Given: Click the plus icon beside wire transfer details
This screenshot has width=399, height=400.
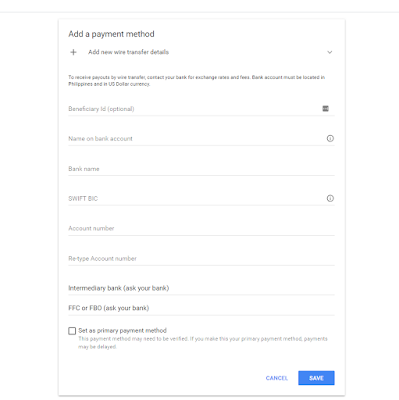Looking at the screenshot, I should tap(73, 52).
